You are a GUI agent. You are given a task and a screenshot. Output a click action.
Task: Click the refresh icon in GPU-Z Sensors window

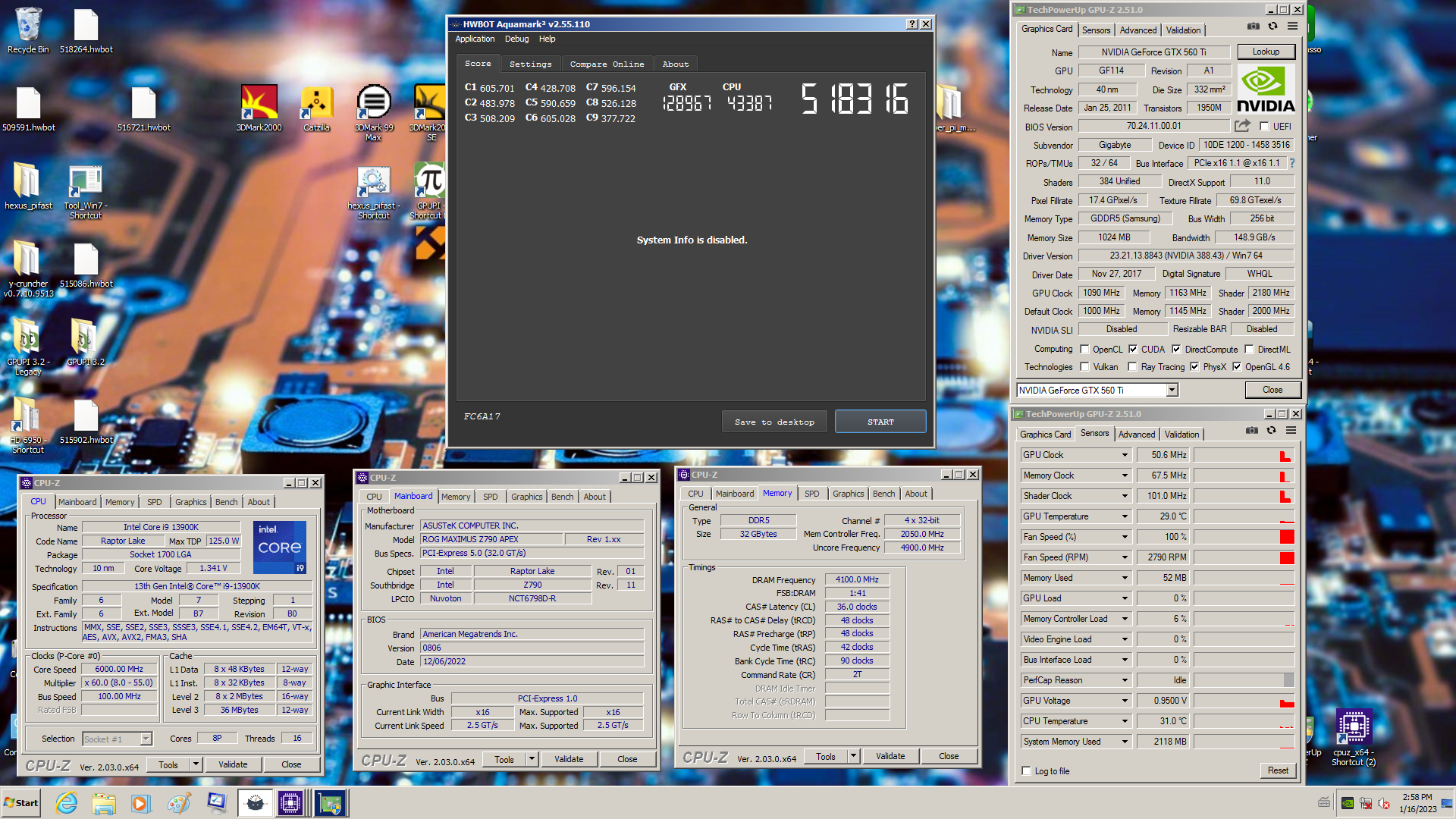pos(1271,431)
